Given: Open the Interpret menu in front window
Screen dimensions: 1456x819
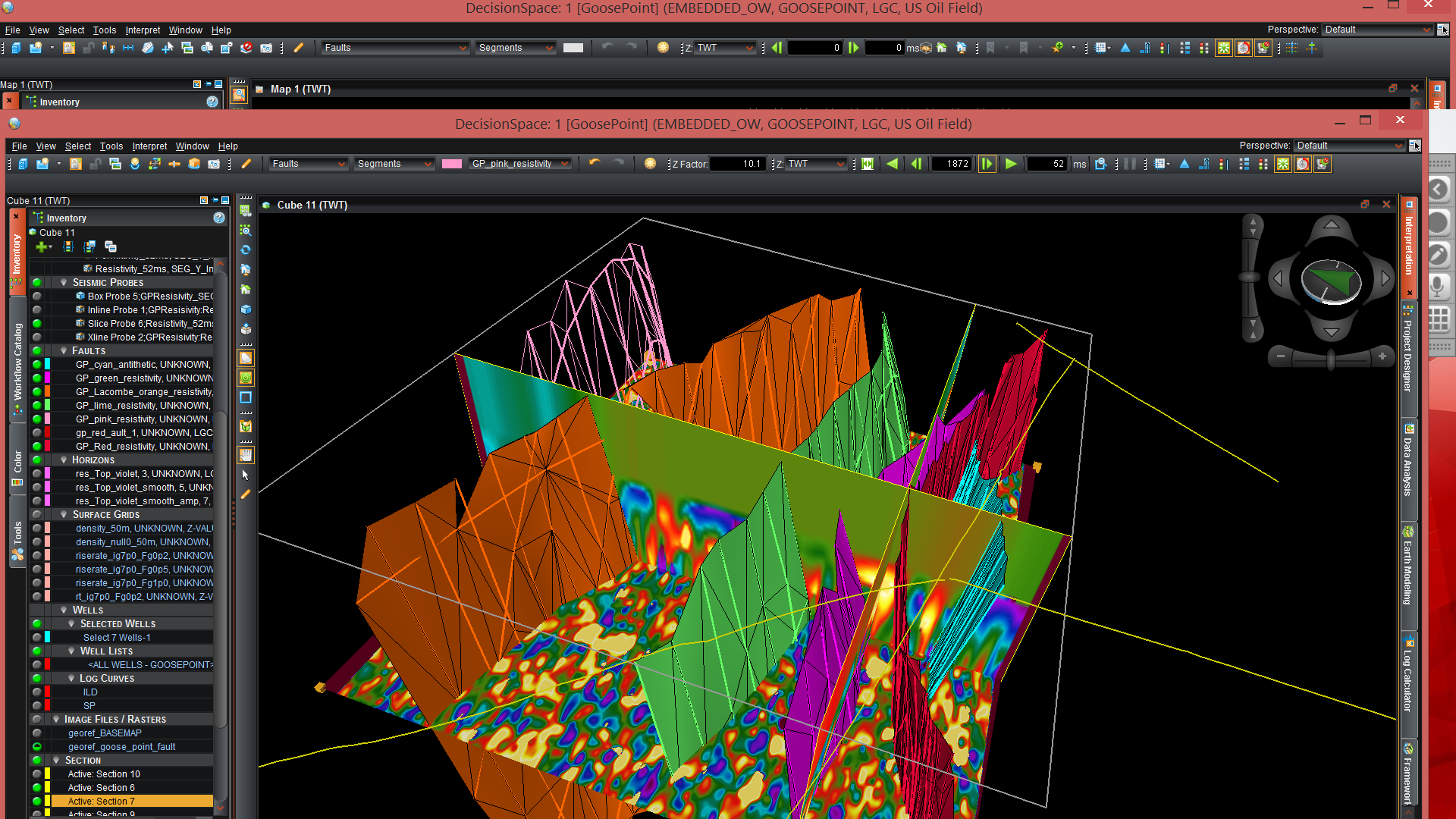Looking at the screenshot, I should tap(149, 146).
